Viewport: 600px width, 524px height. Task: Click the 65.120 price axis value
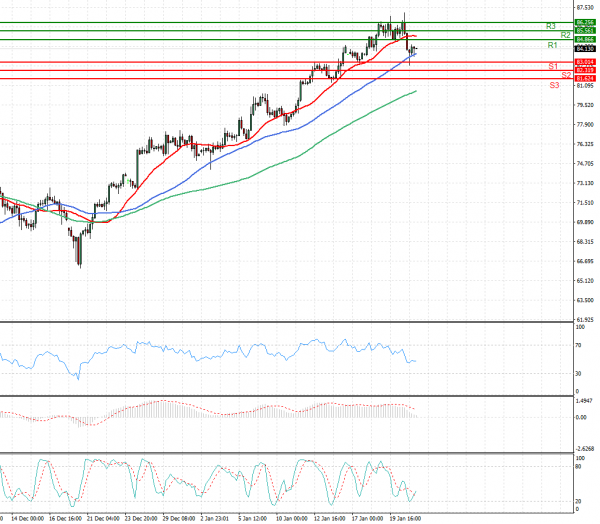coord(585,281)
